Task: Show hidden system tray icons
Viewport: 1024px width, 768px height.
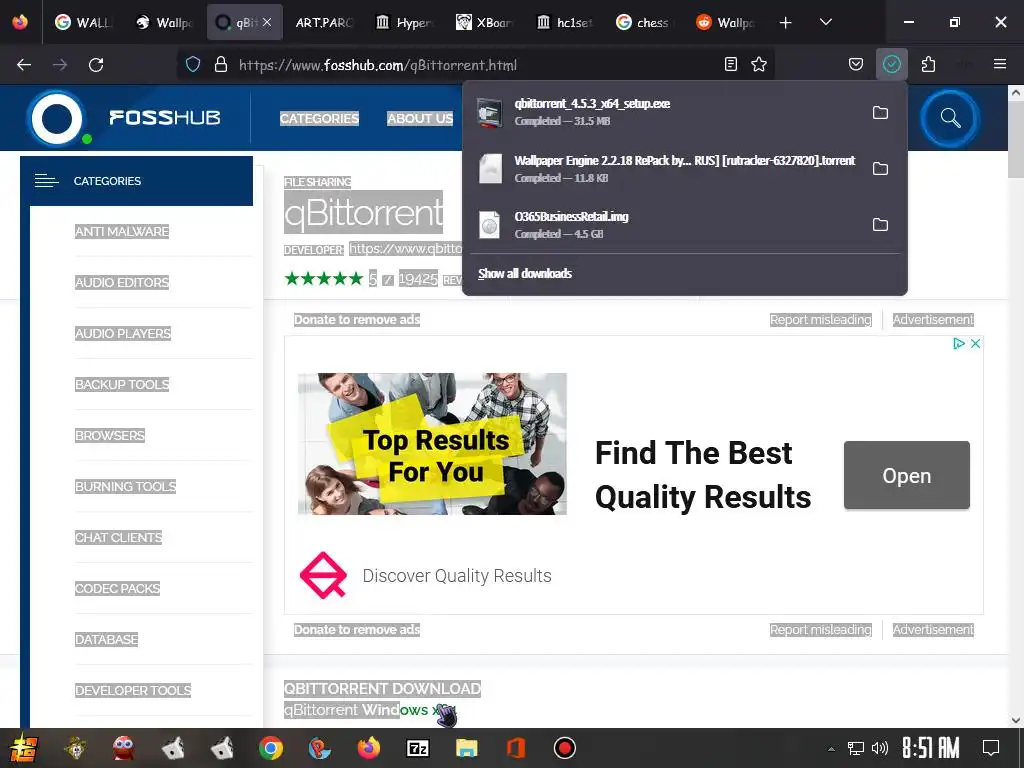Action: click(x=831, y=748)
